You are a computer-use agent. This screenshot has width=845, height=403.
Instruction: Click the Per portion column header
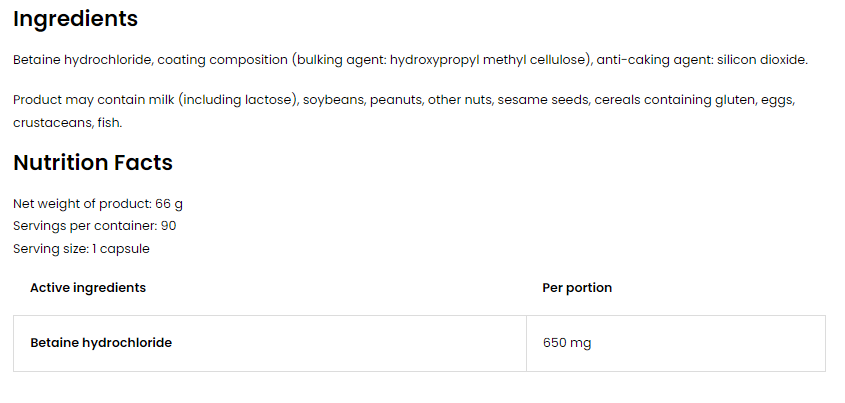(577, 288)
